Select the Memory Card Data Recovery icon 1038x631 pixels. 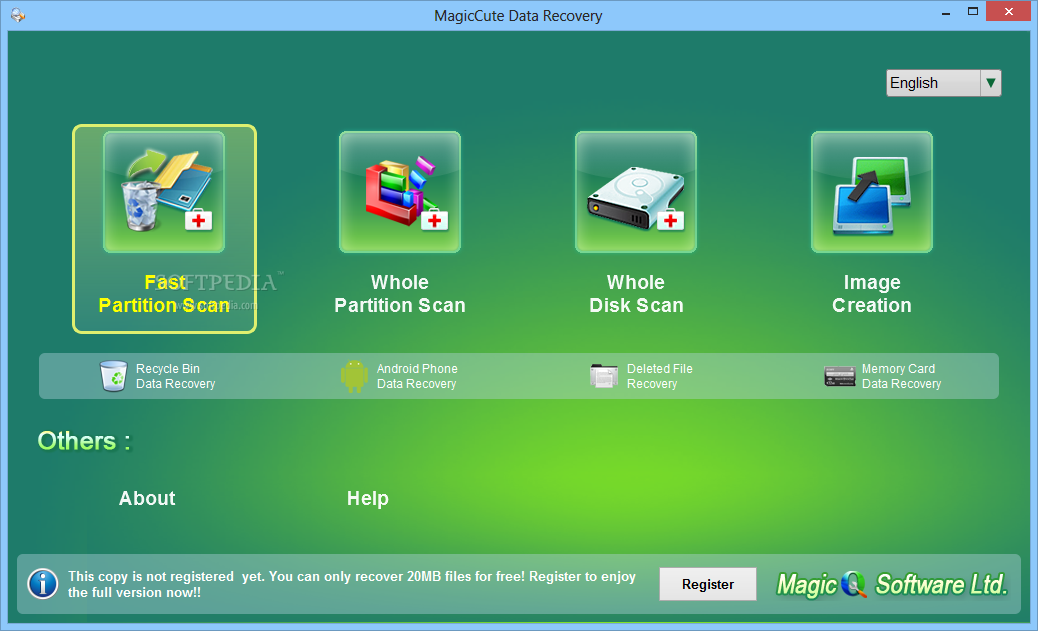point(839,376)
